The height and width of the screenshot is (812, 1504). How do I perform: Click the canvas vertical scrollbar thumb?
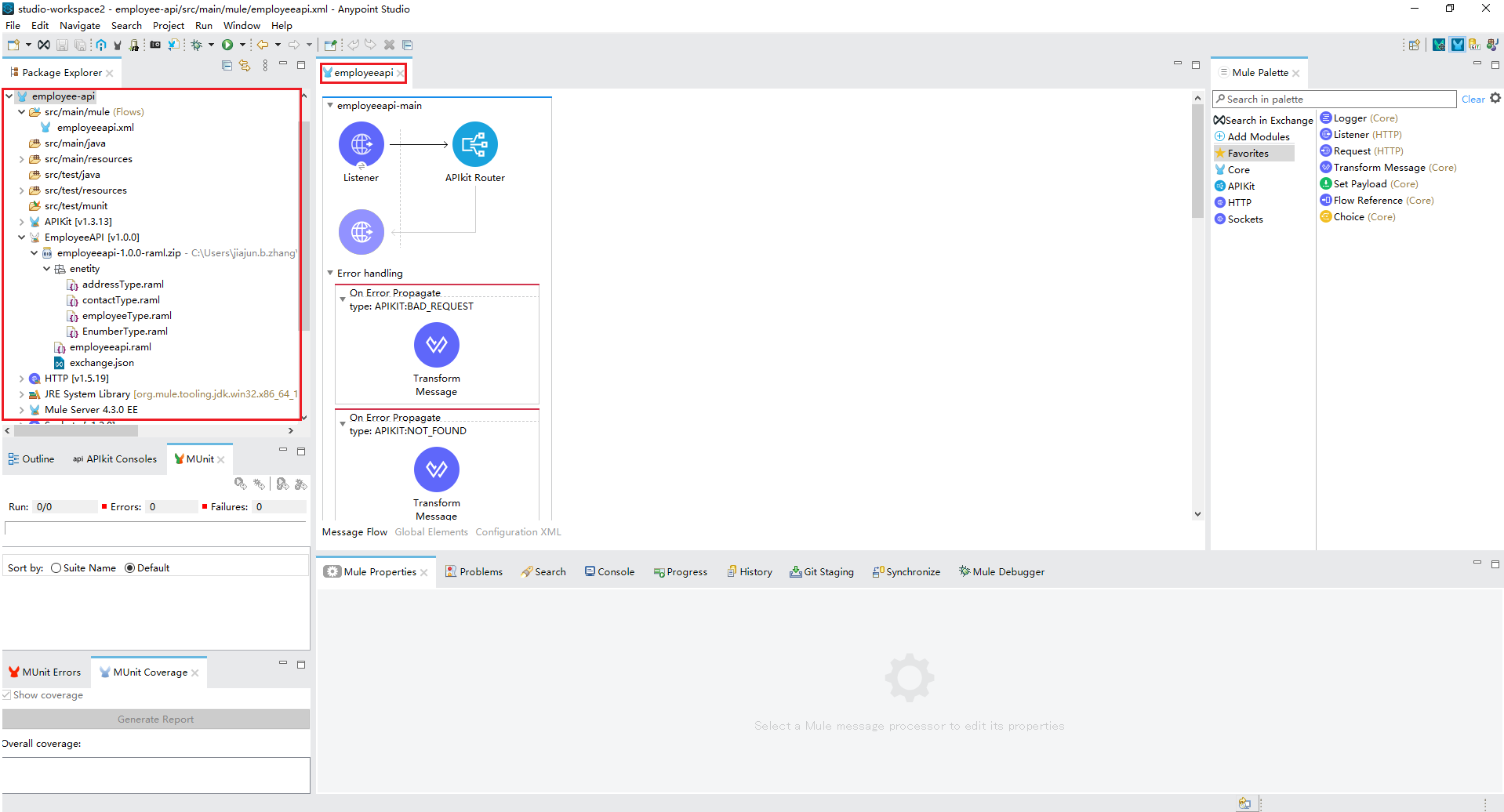click(1197, 161)
